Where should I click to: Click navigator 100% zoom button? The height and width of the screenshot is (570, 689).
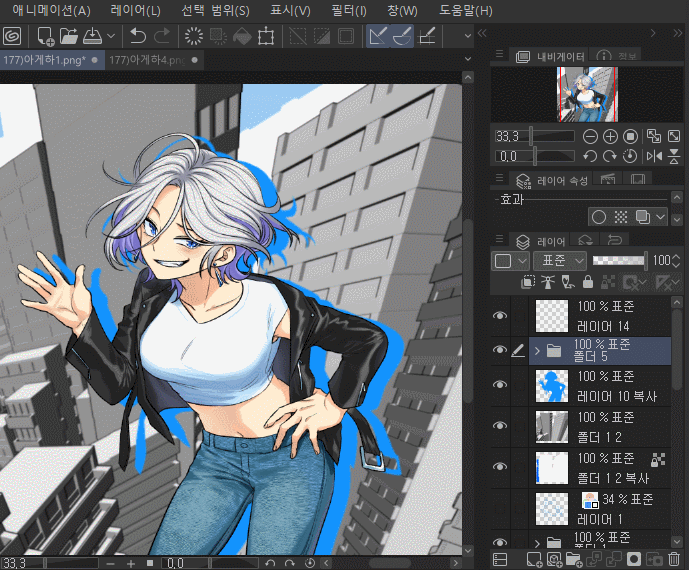coord(630,137)
